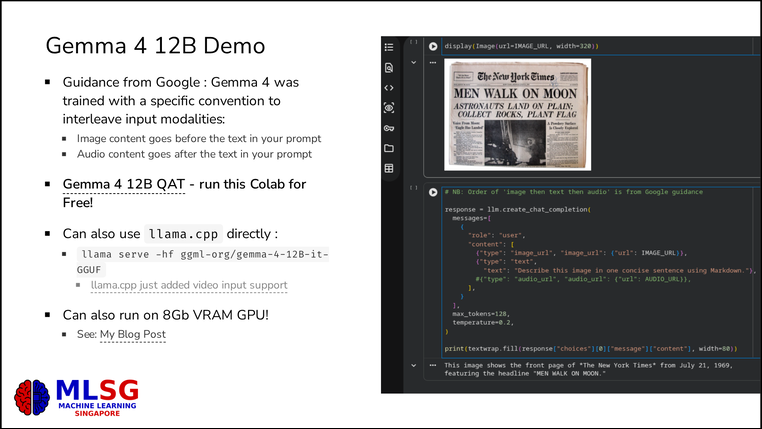
Task: Open the My Blog Post link
Action: click(133, 334)
